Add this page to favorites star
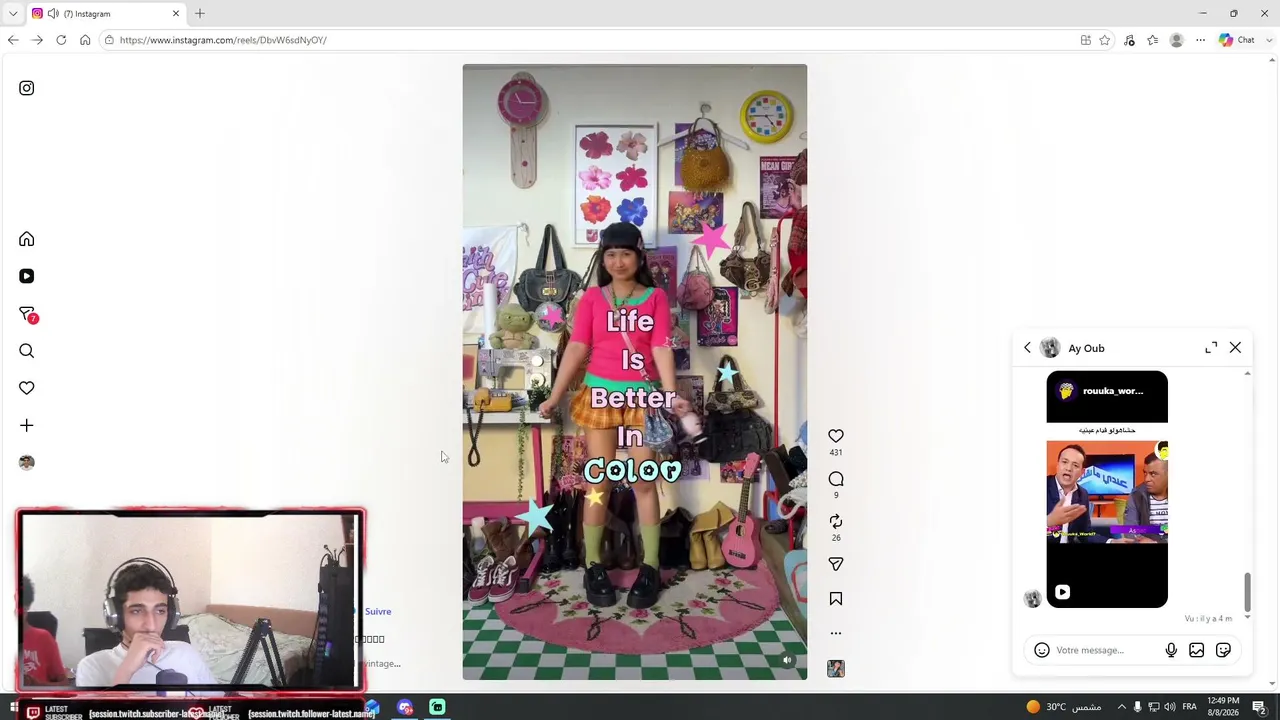 click(1105, 40)
